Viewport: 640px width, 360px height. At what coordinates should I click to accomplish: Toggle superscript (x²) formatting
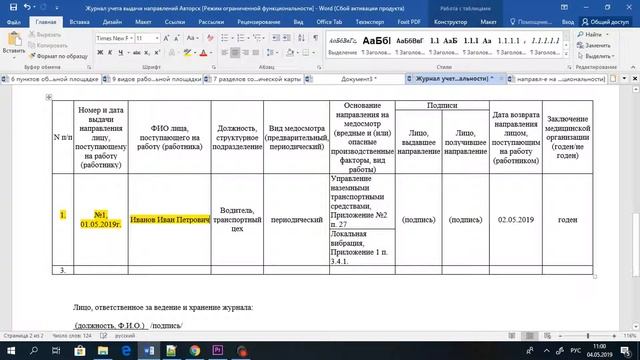click(157, 53)
